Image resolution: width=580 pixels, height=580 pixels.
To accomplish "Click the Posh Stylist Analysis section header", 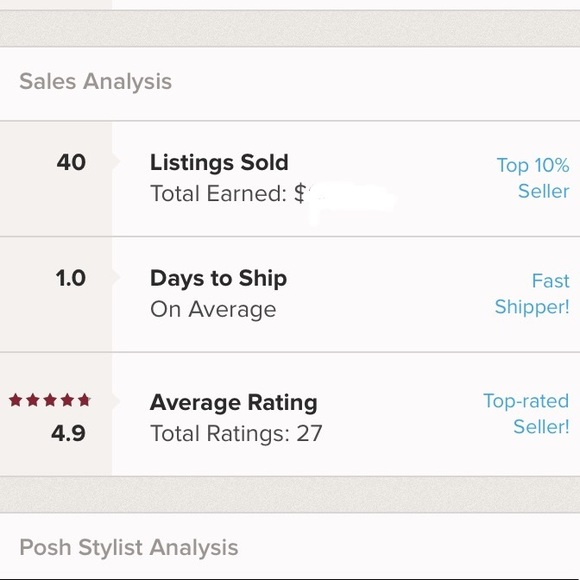I will click(129, 547).
